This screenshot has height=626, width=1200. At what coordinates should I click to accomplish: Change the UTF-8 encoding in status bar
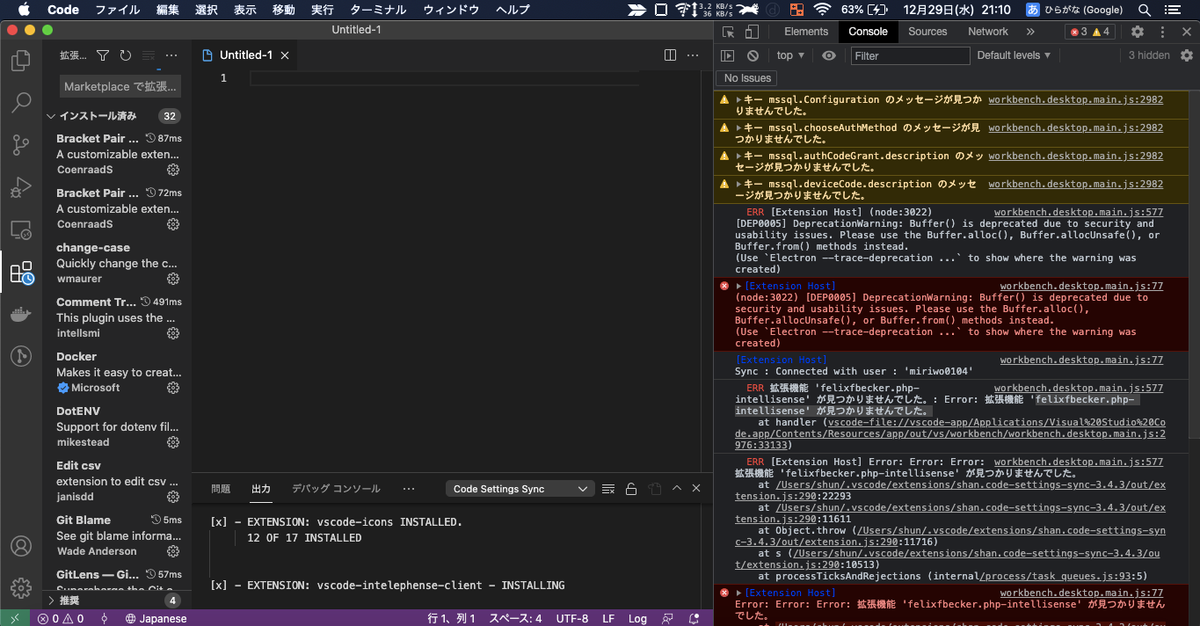(572, 619)
